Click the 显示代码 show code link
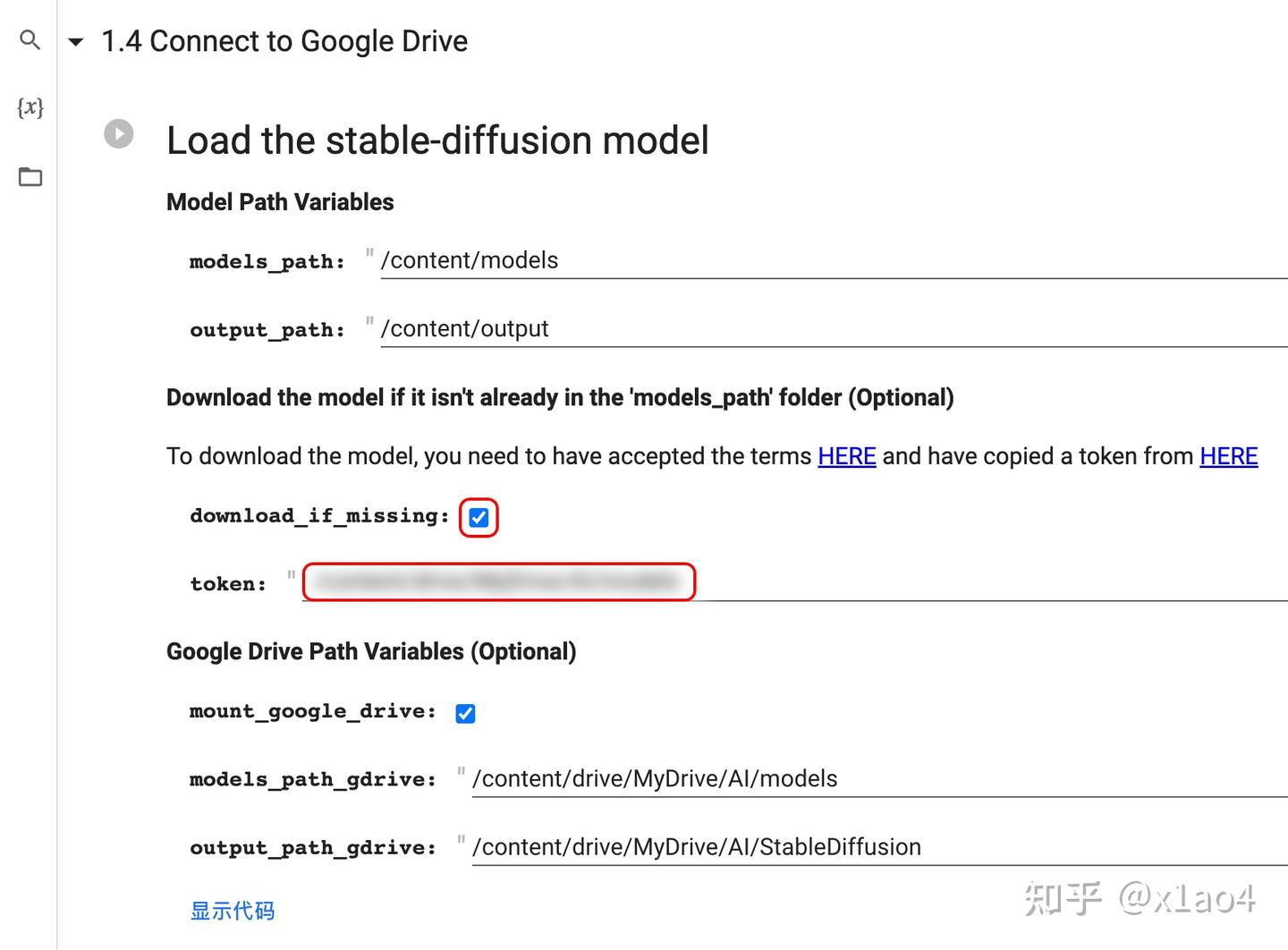The image size is (1288, 950). tap(233, 911)
